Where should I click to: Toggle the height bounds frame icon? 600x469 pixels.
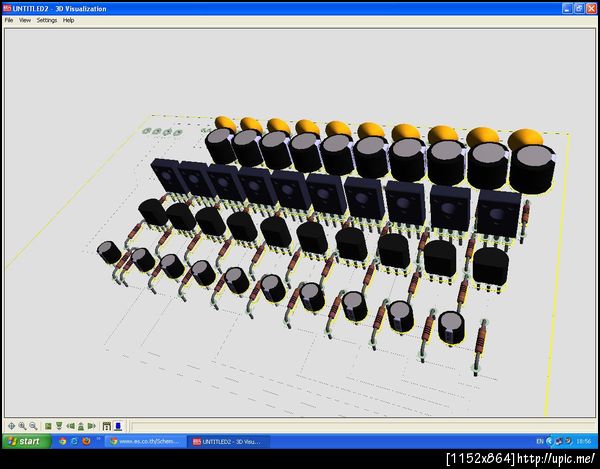click(x=107, y=426)
